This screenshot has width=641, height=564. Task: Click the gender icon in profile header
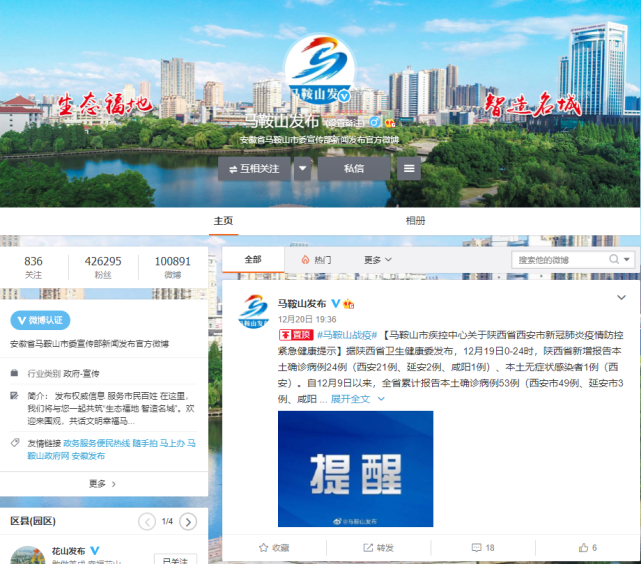click(374, 122)
